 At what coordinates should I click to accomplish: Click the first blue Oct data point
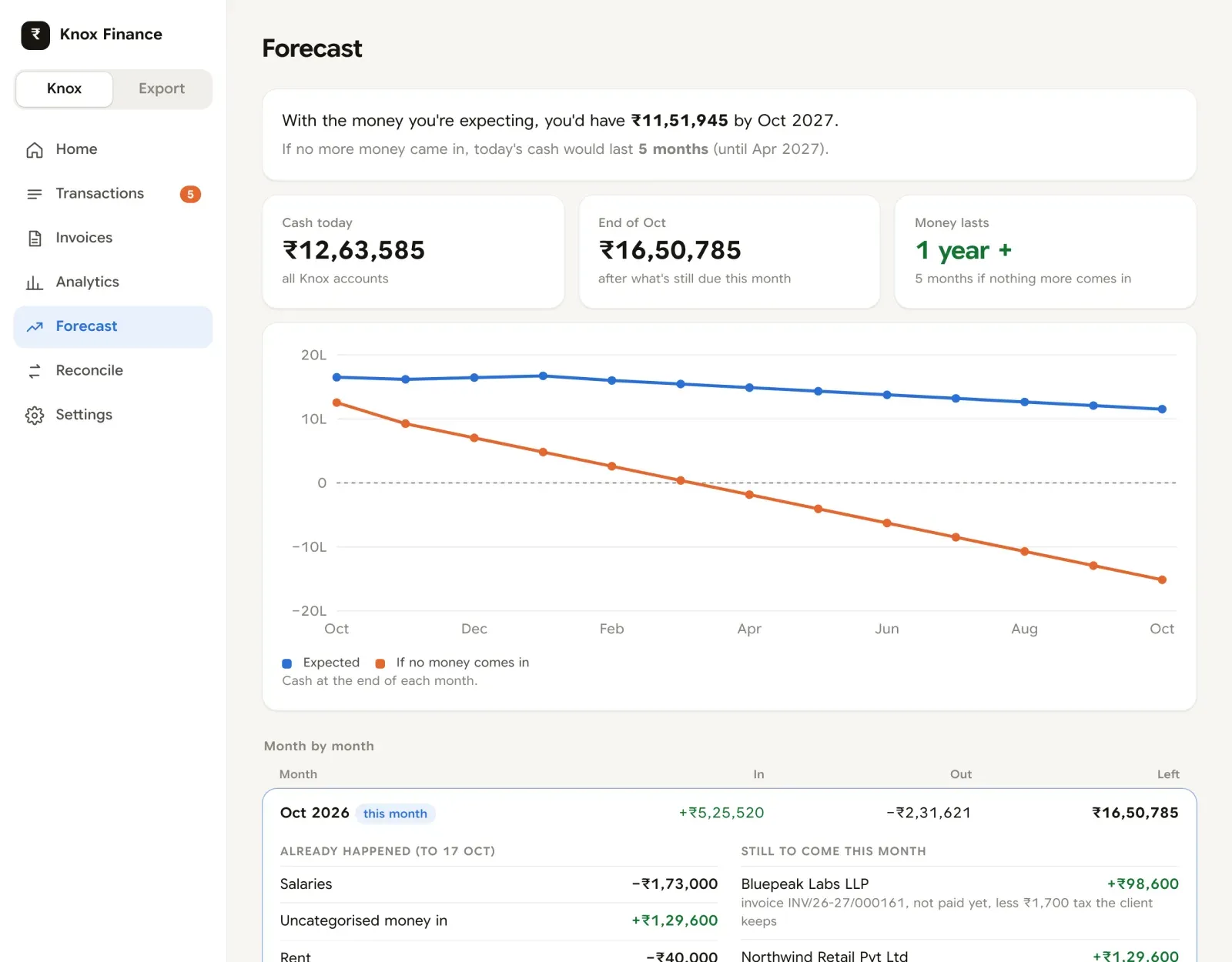pos(336,377)
